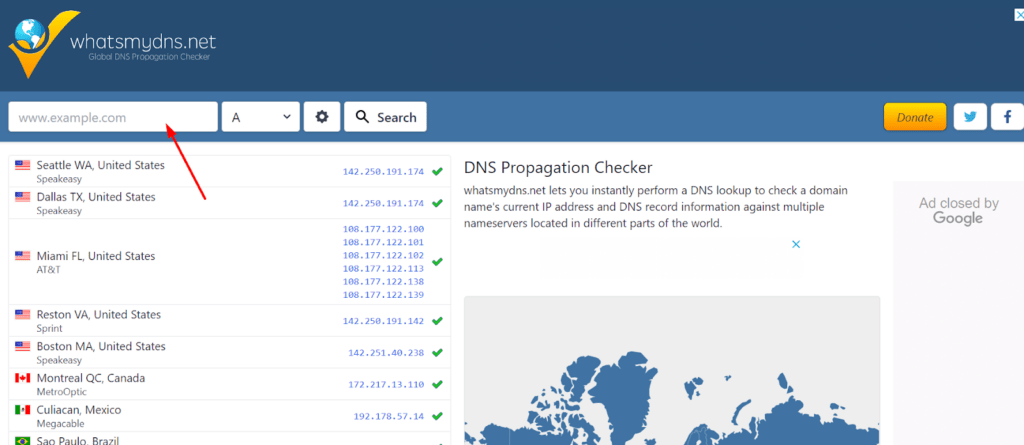1024x445 pixels.
Task: Click the green checkmark for Miami FL
Action: pyautogui.click(x=437, y=262)
